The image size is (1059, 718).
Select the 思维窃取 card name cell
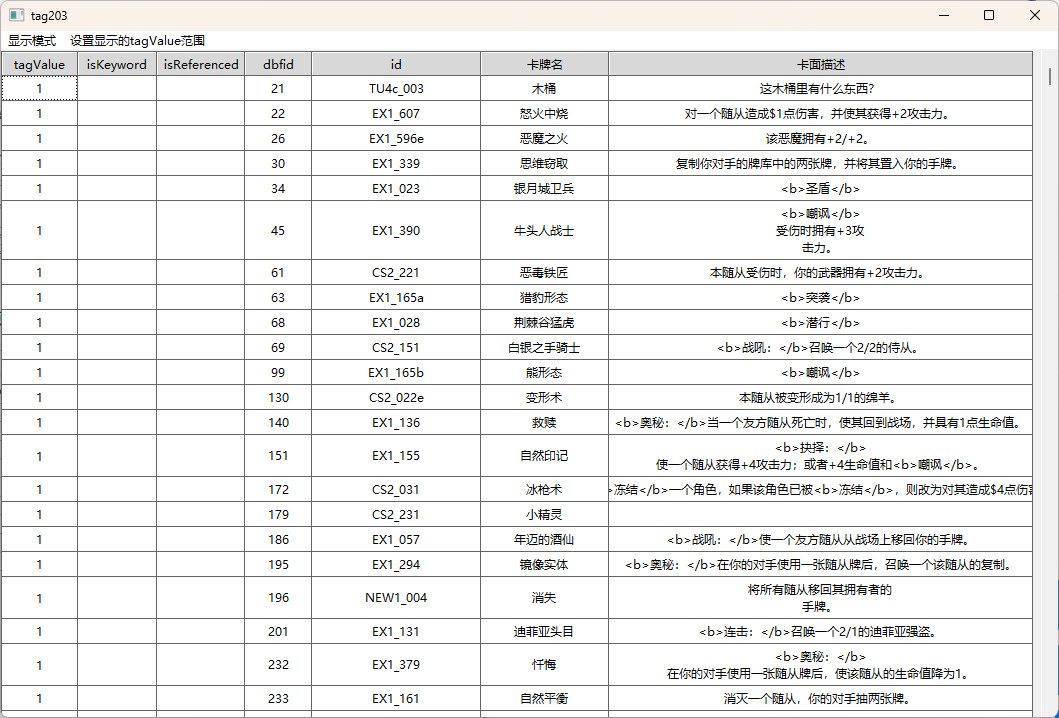point(544,163)
